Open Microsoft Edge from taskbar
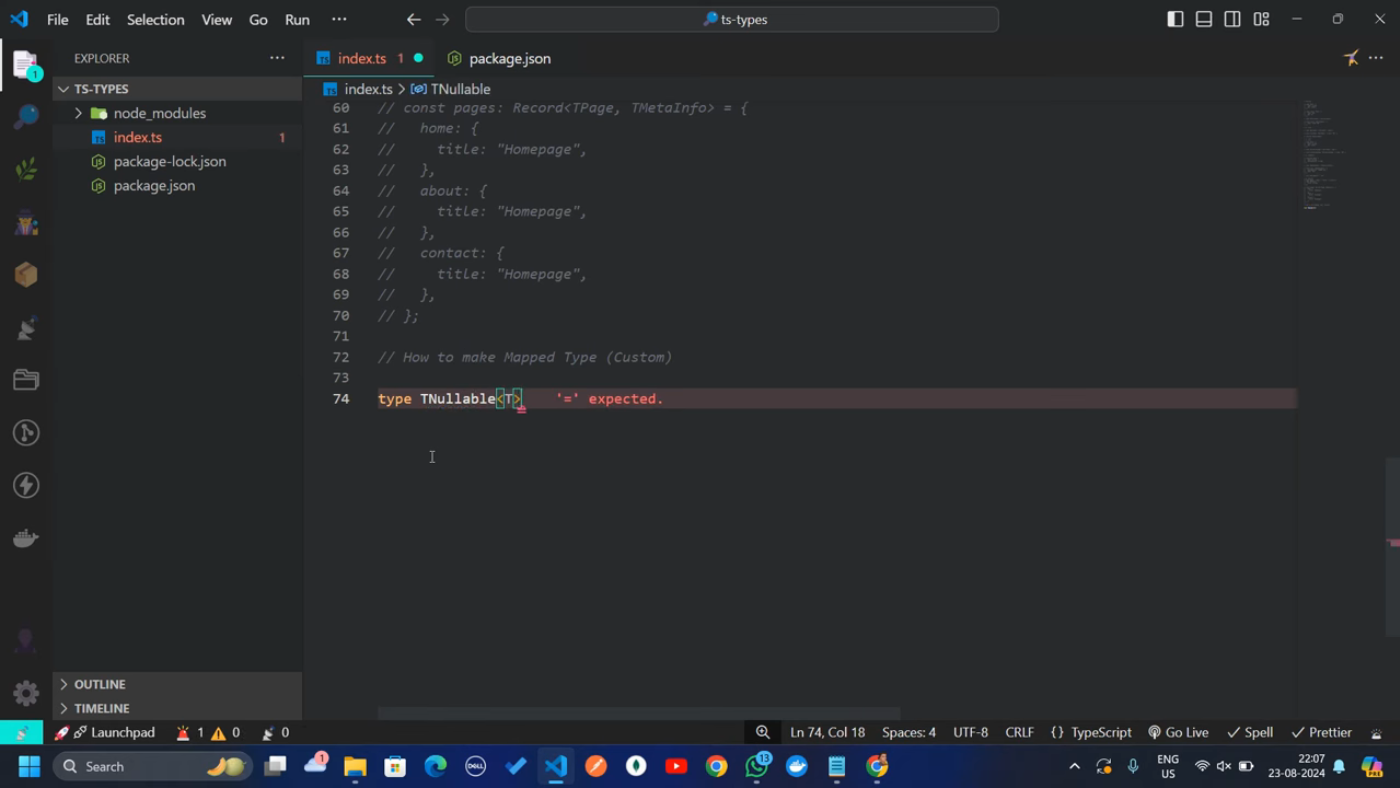Screen dimensions: 1400x788 [x=435, y=766]
